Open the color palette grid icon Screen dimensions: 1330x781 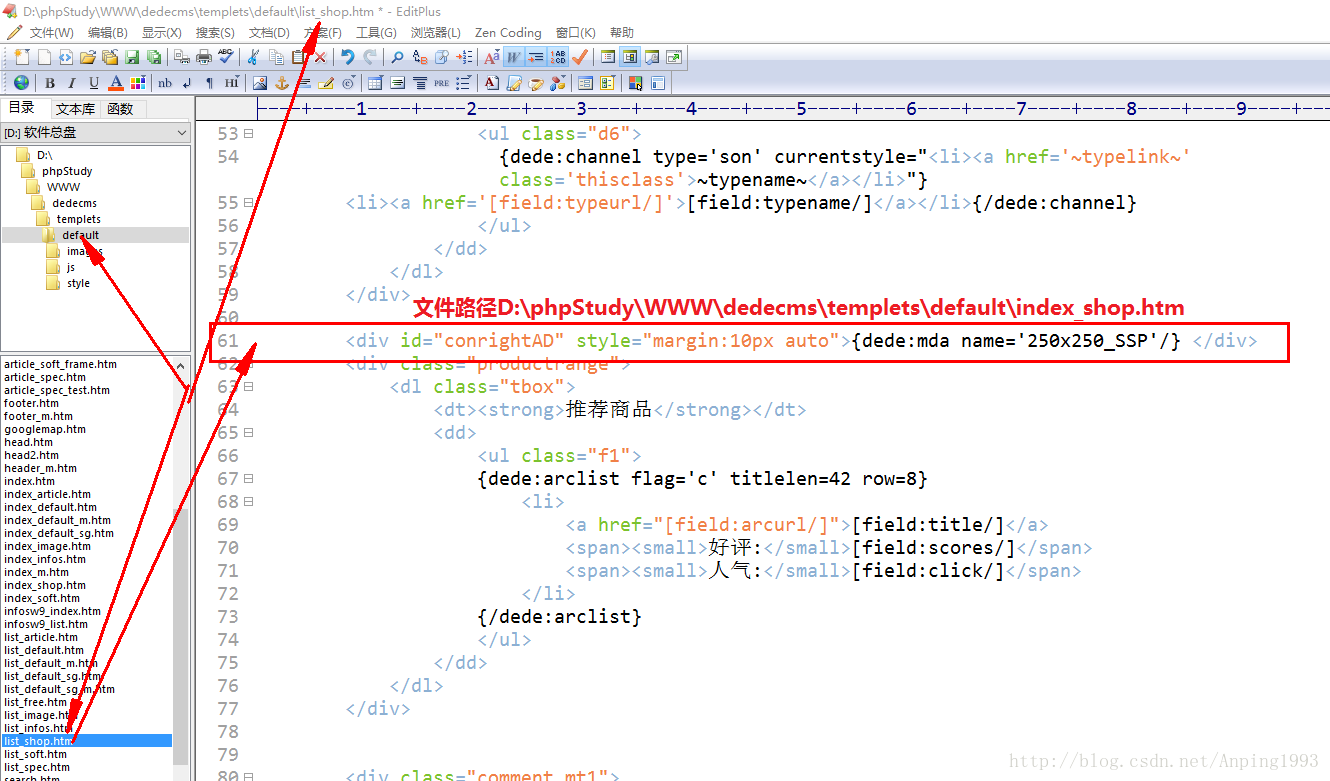click(138, 83)
